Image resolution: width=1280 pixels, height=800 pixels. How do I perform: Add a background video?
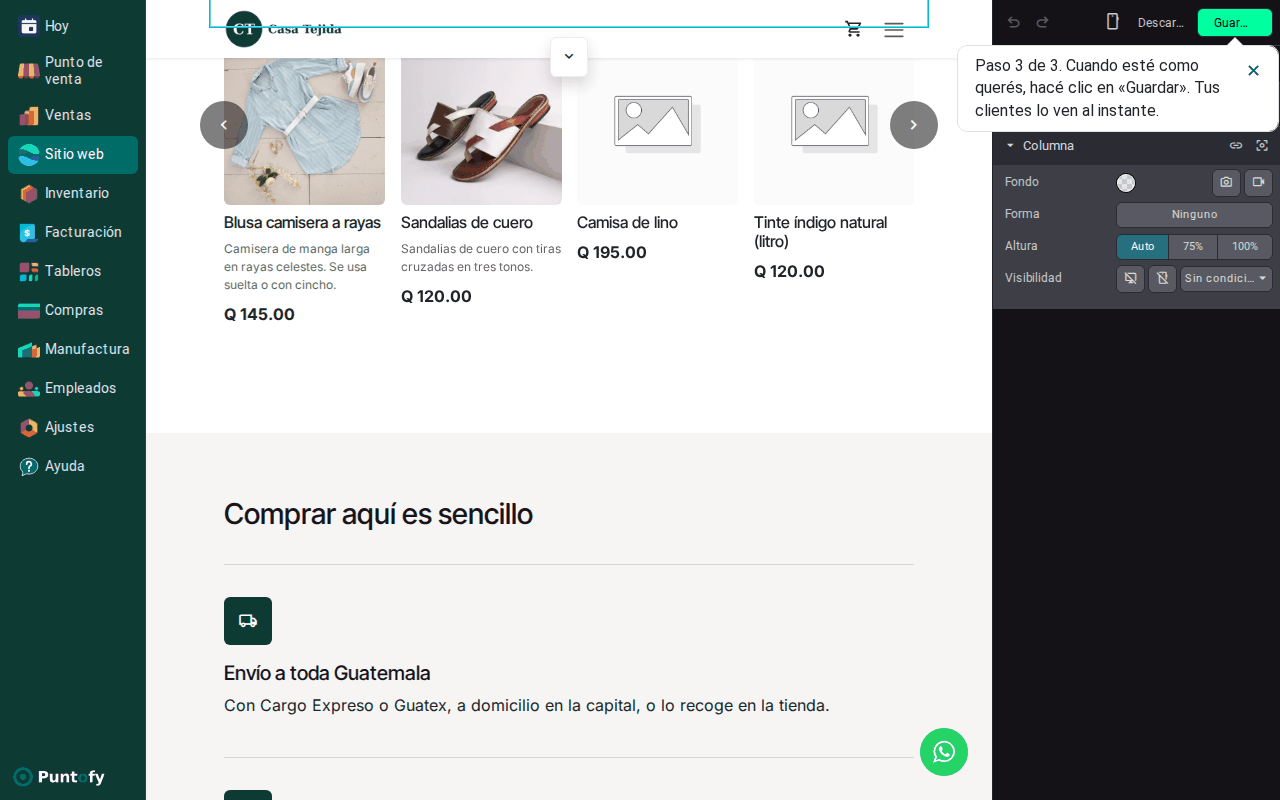(x=1258, y=182)
